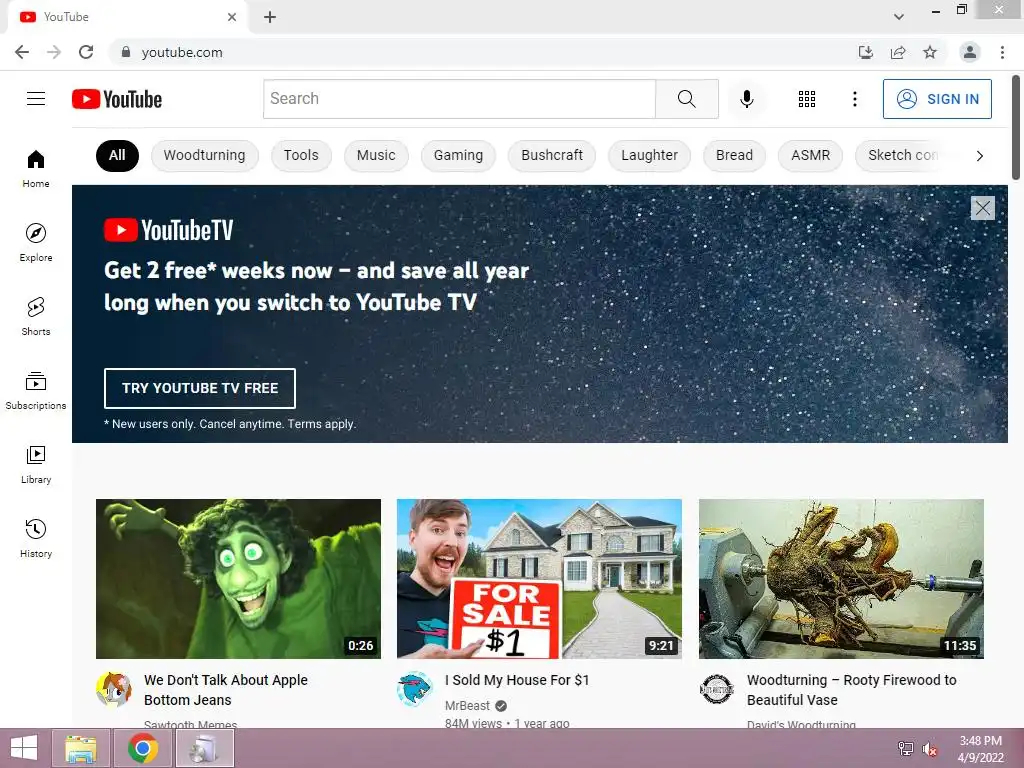Click the SIGN IN button

937,99
